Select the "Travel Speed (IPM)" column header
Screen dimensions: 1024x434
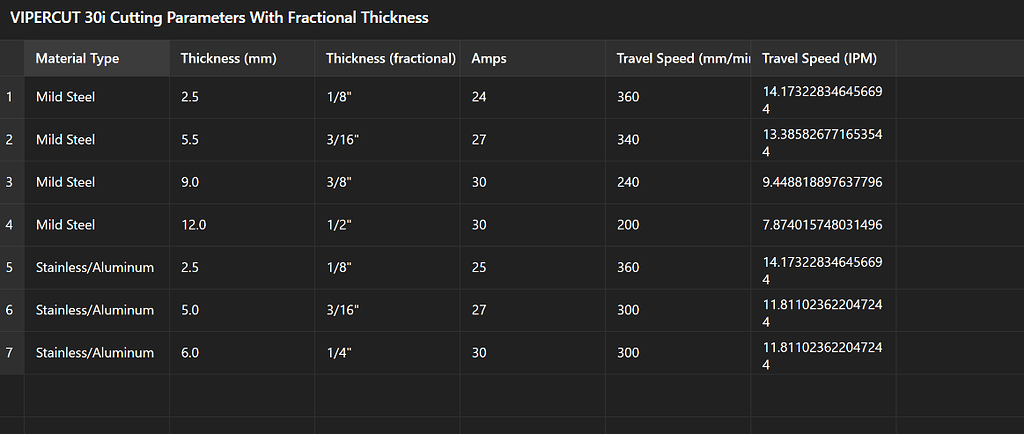coord(819,59)
